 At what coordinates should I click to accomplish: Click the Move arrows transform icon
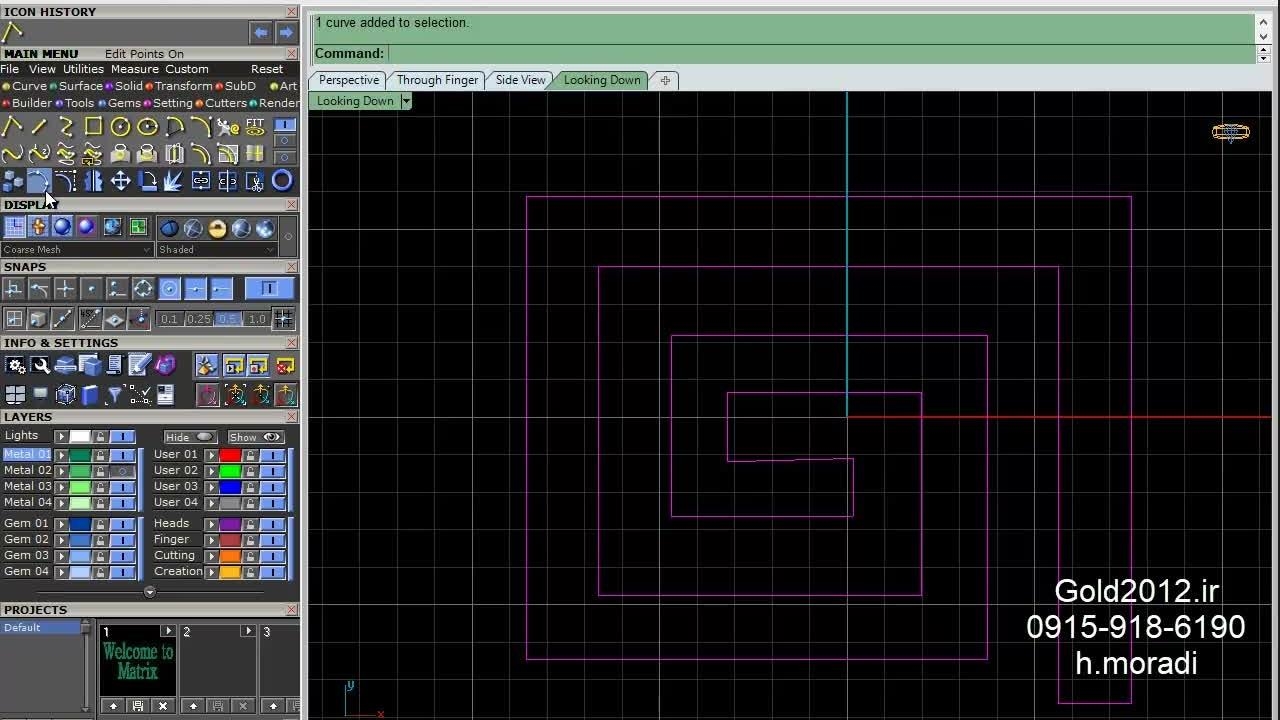pyautogui.click(x=120, y=181)
